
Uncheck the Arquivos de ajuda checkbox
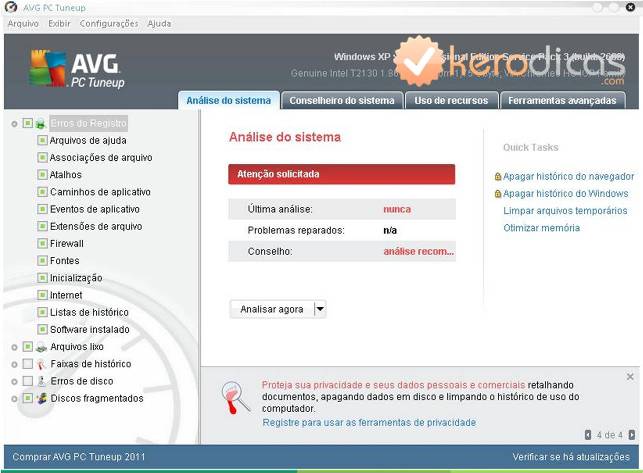click(42, 141)
